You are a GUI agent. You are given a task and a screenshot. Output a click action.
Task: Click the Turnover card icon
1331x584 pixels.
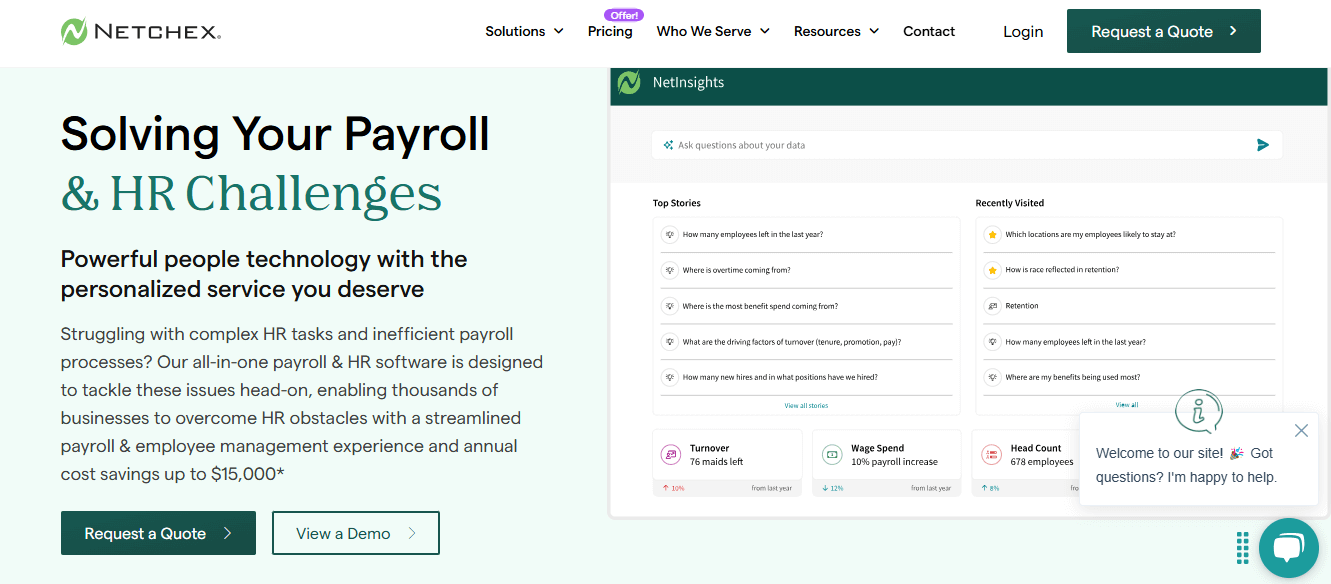[671, 455]
